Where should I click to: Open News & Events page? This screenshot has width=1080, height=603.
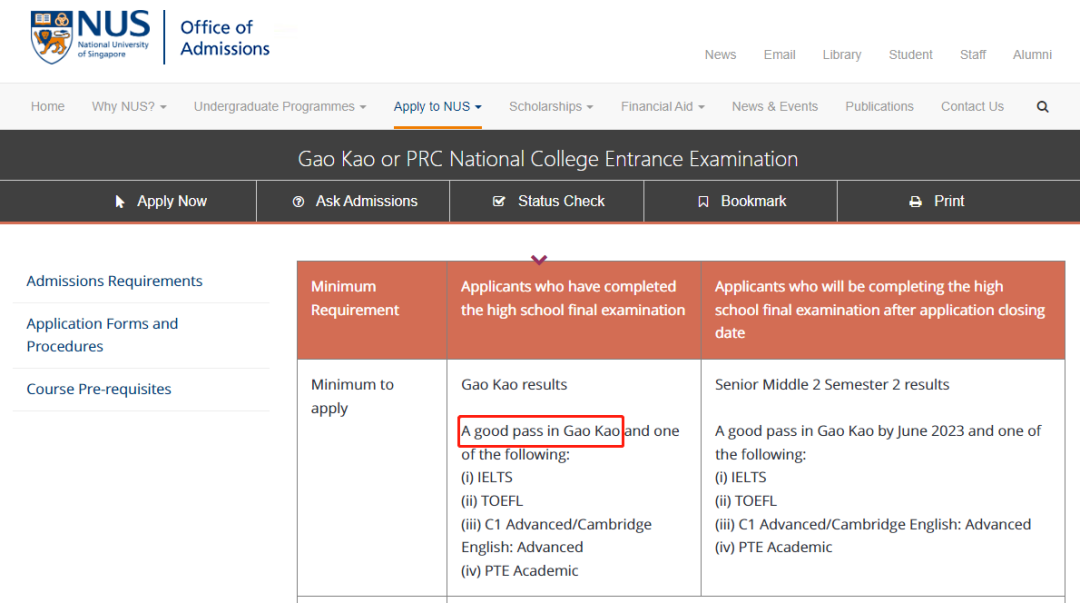click(x=774, y=107)
